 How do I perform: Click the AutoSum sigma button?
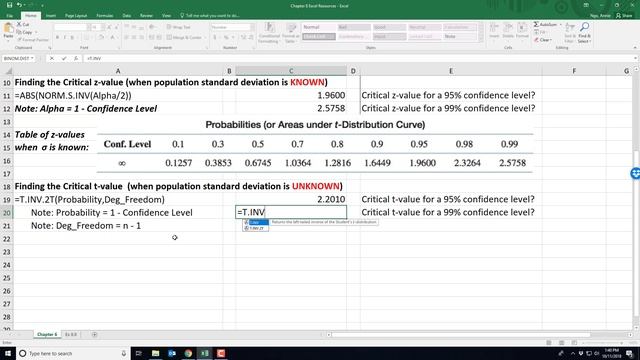coord(545,24)
